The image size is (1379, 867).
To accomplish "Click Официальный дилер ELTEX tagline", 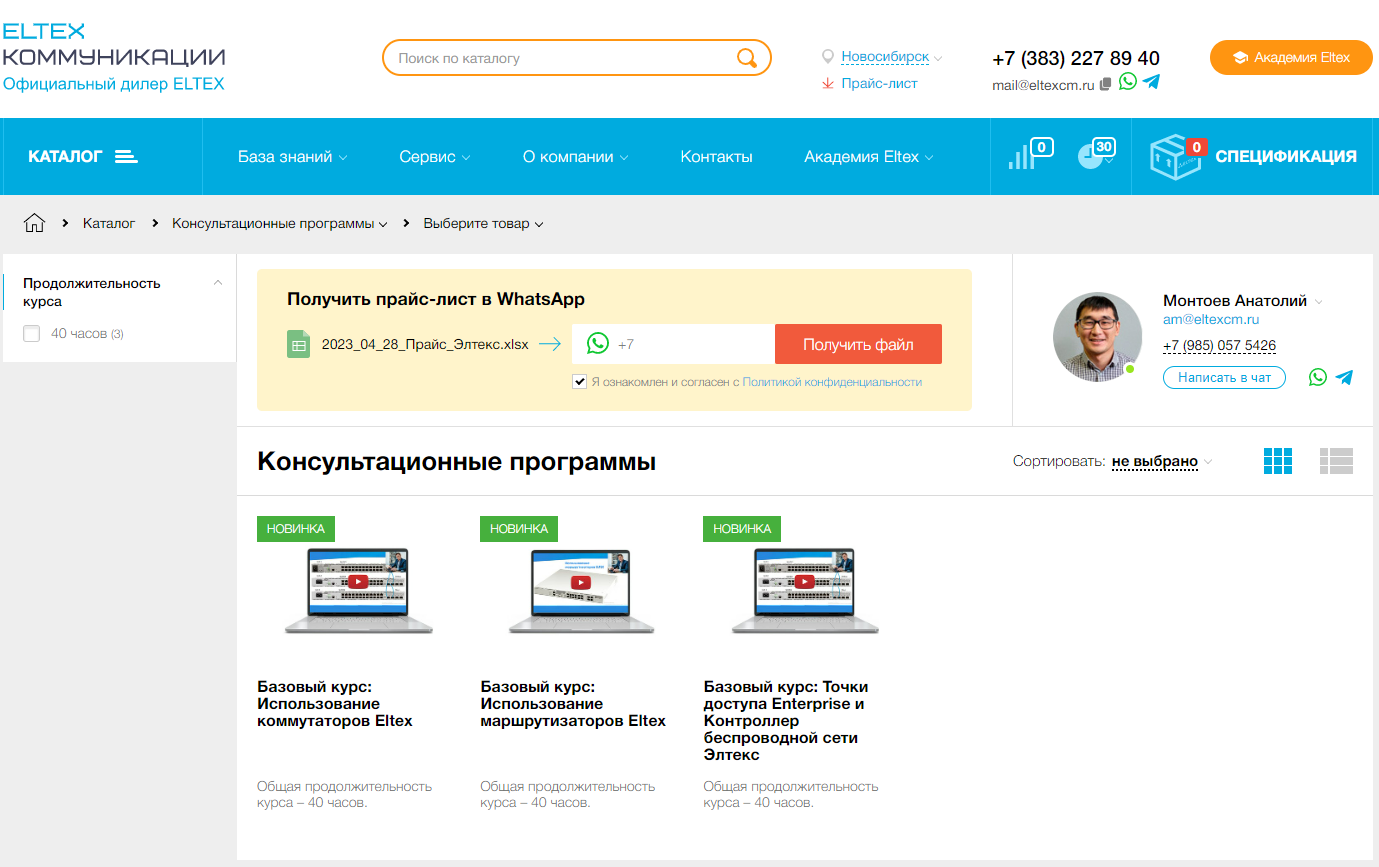I will coord(114,84).
